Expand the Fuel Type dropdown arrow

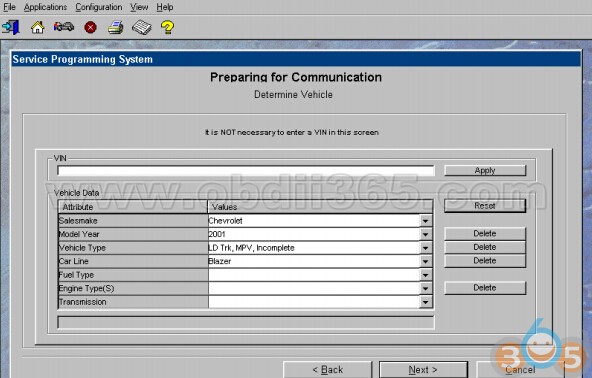[x=425, y=275]
